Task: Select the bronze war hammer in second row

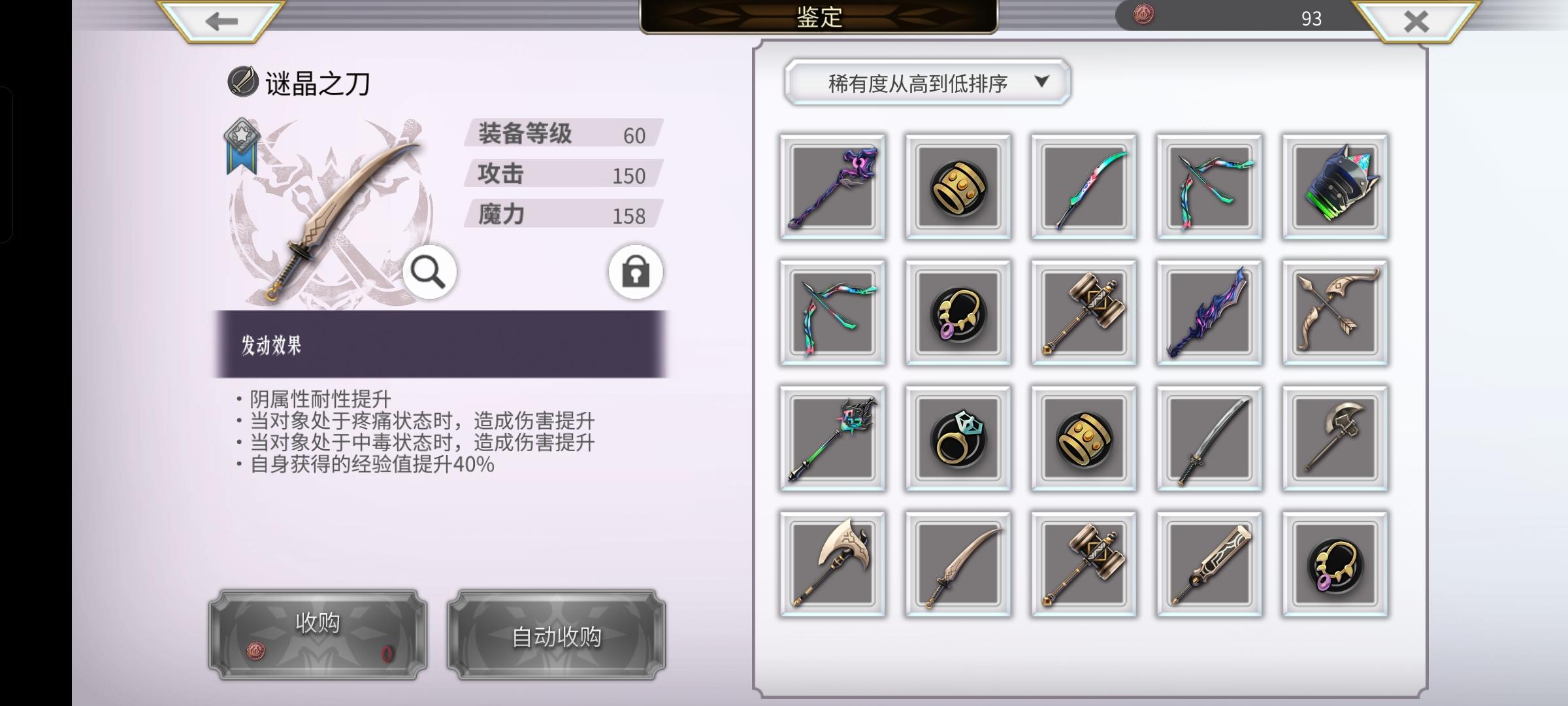Action: 1084,312
